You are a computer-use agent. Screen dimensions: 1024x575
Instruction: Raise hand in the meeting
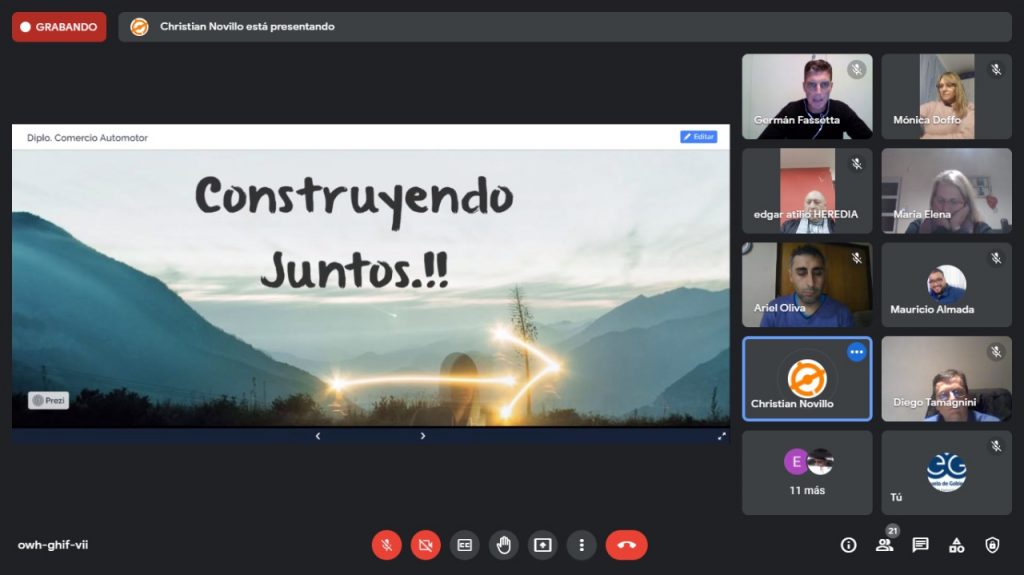click(x=504, y=545)
